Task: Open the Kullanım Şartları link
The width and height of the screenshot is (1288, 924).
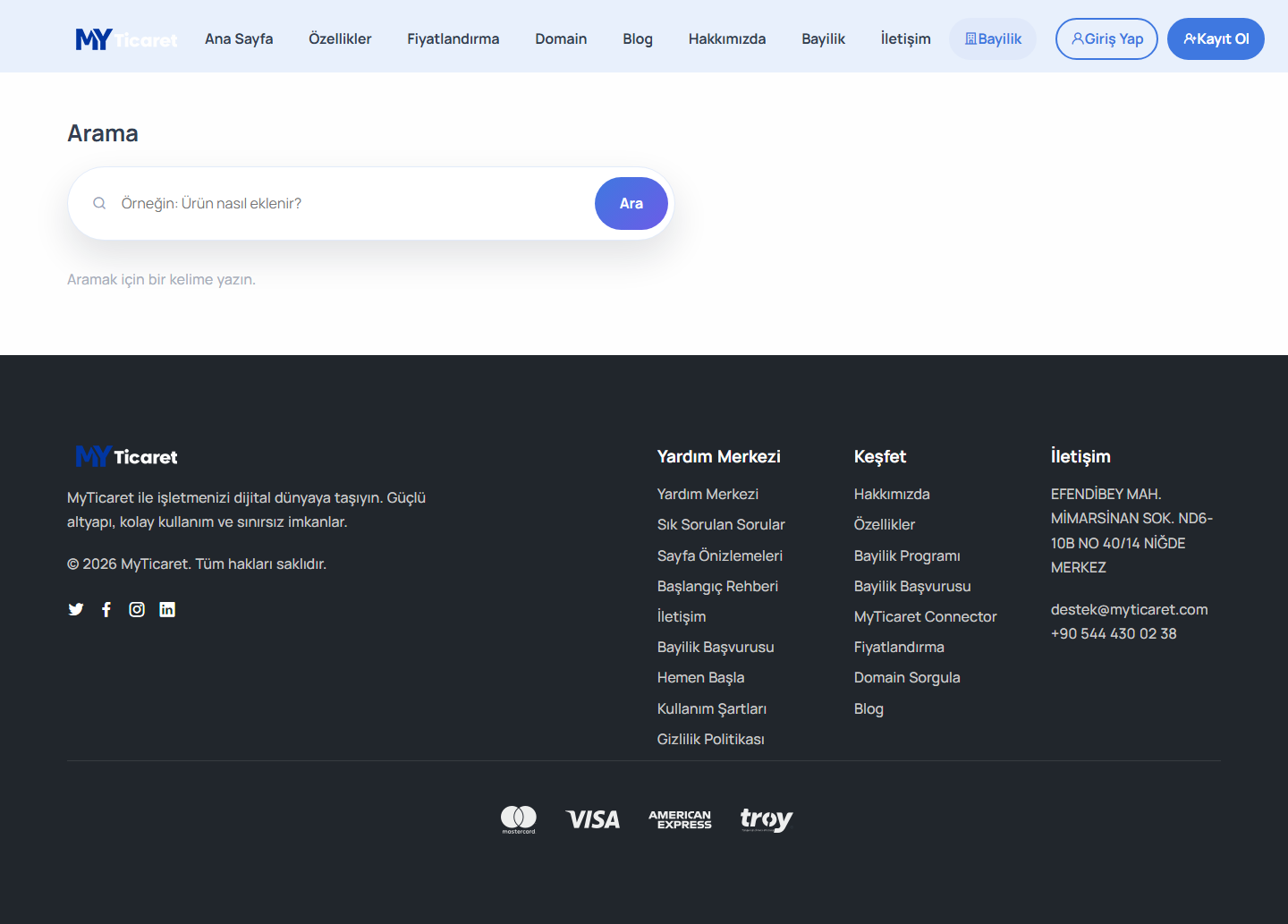Action: coord(712,708)
